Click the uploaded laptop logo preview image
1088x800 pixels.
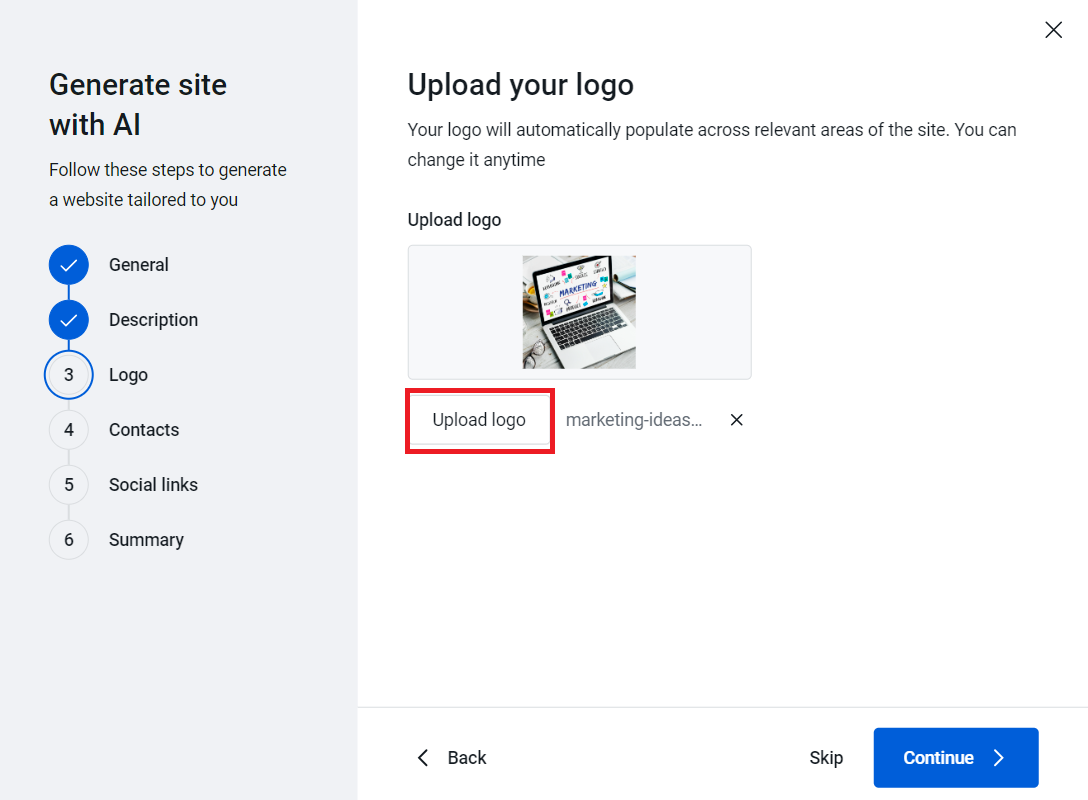[x=579, y=312]
